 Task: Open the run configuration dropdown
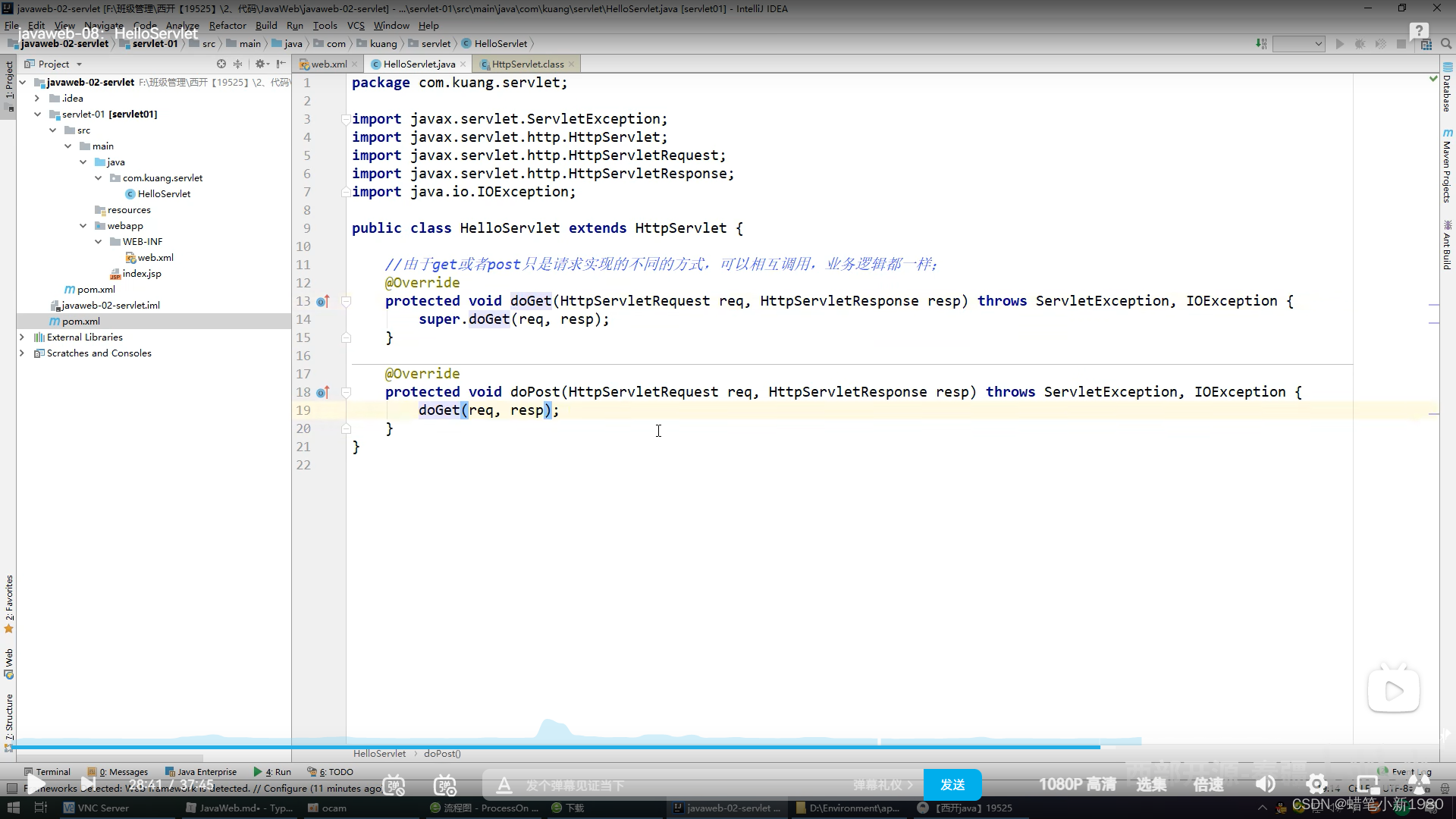pos(1298,44)
